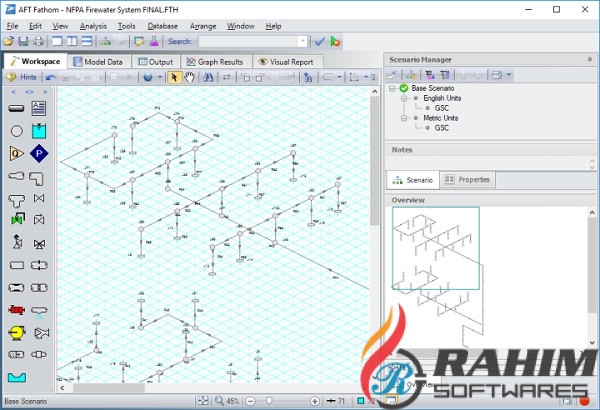Click zoom-in plus button in status bar
This screenshot has height=410, width=600.
tap(315, 401)
